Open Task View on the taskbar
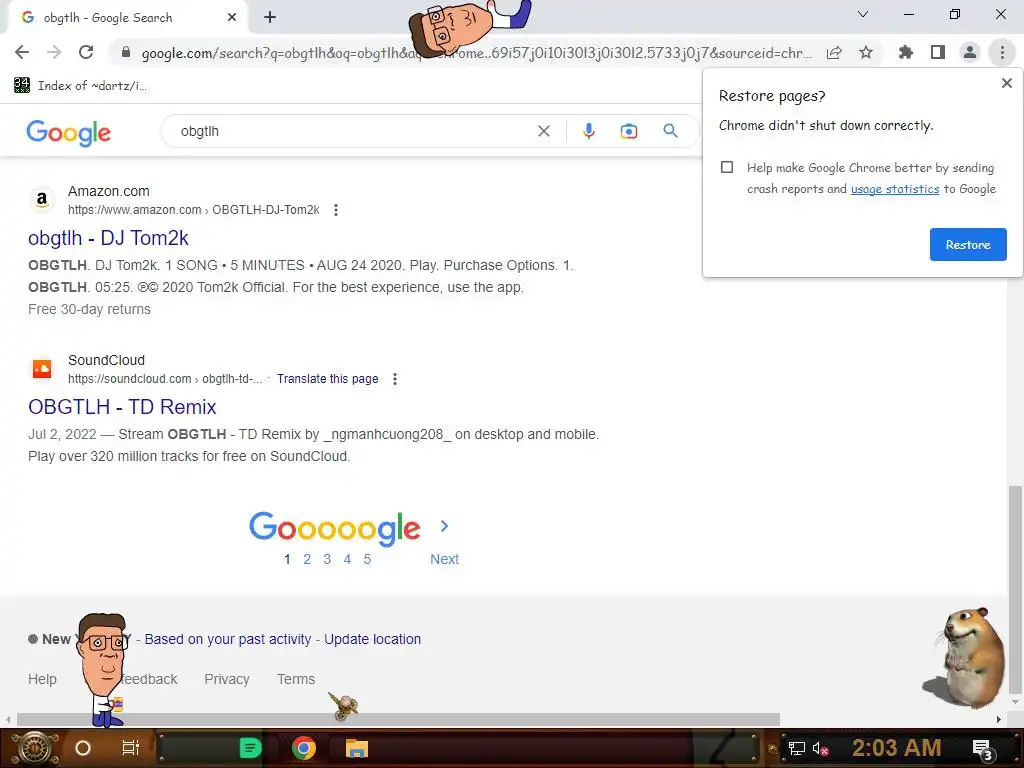This screenshot has height=768, width=1024. tap(131, 748)
